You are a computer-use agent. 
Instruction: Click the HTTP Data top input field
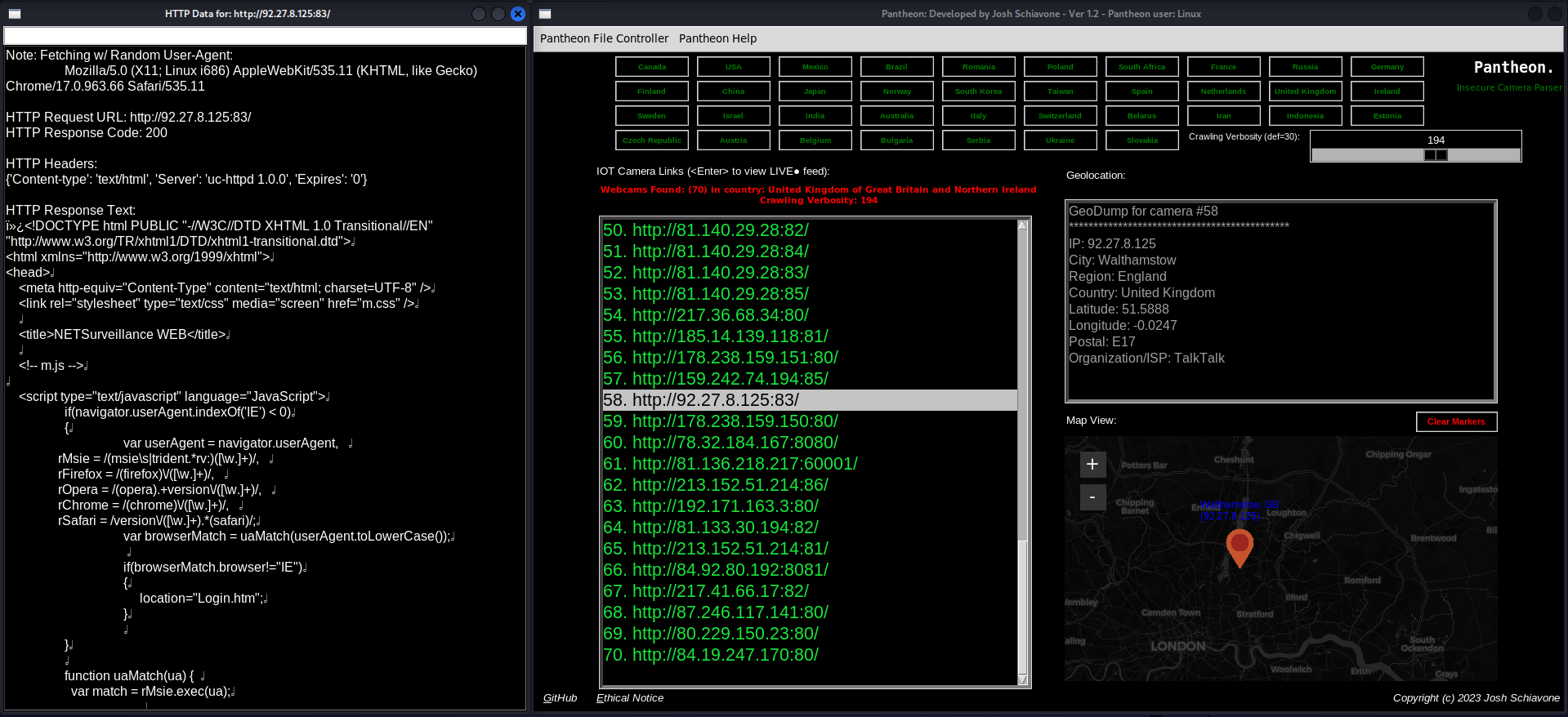[x=266, y=36]
